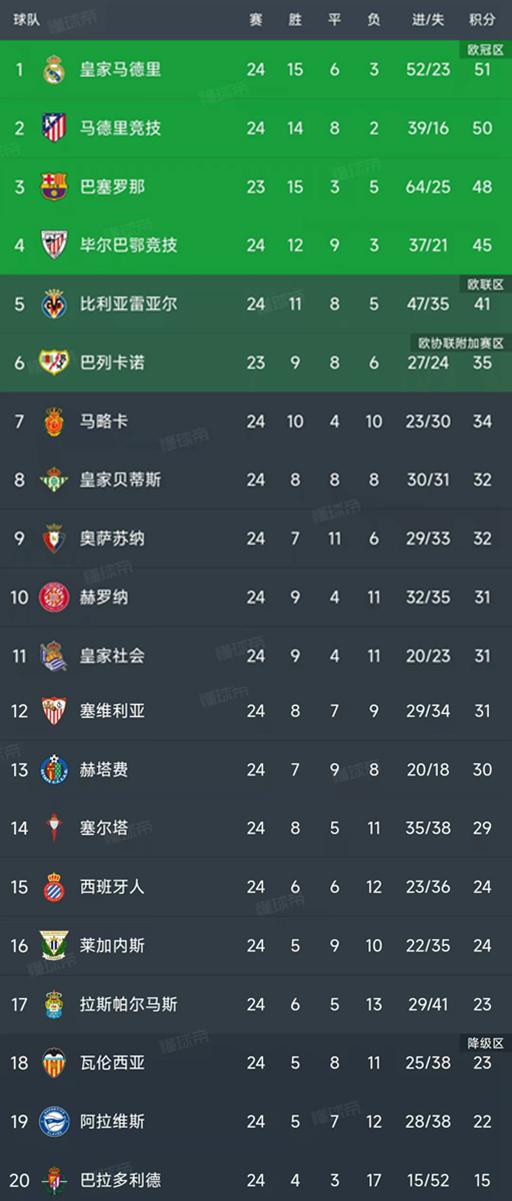Open team name 皇家社会
Viewport: 512px width, 1201px height.
point(112,656)
